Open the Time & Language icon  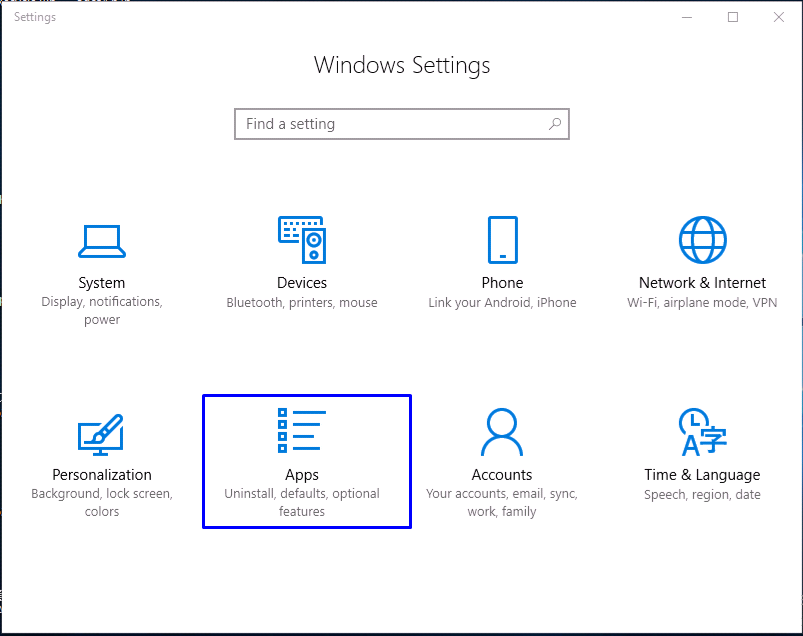pyautogui.click(x=703, y=432)
